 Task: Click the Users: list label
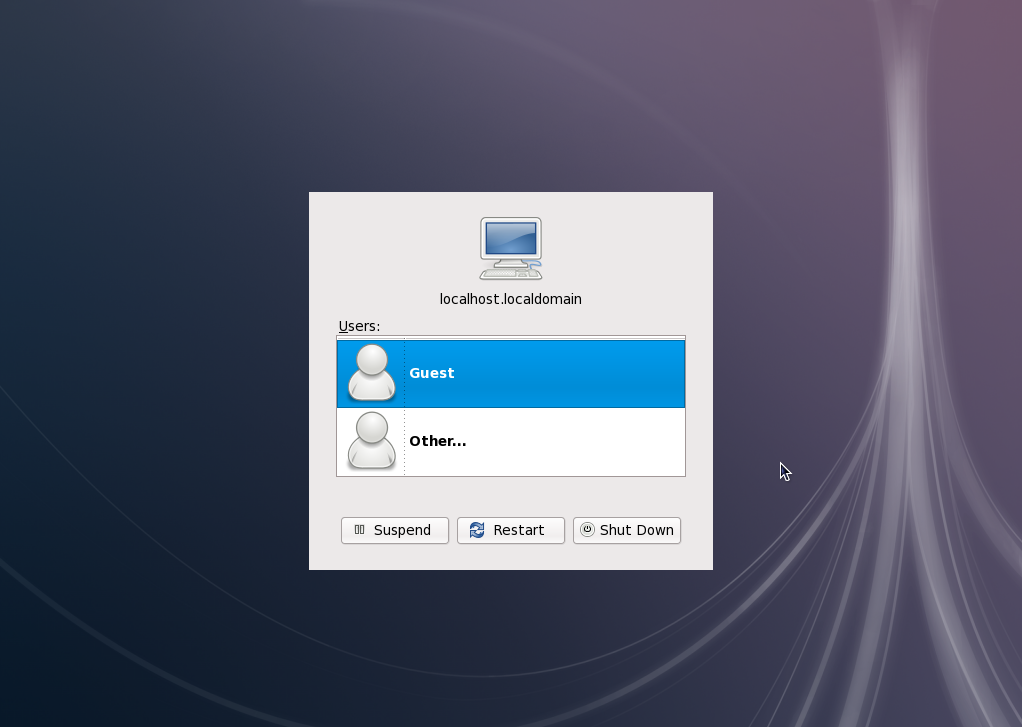359,326
